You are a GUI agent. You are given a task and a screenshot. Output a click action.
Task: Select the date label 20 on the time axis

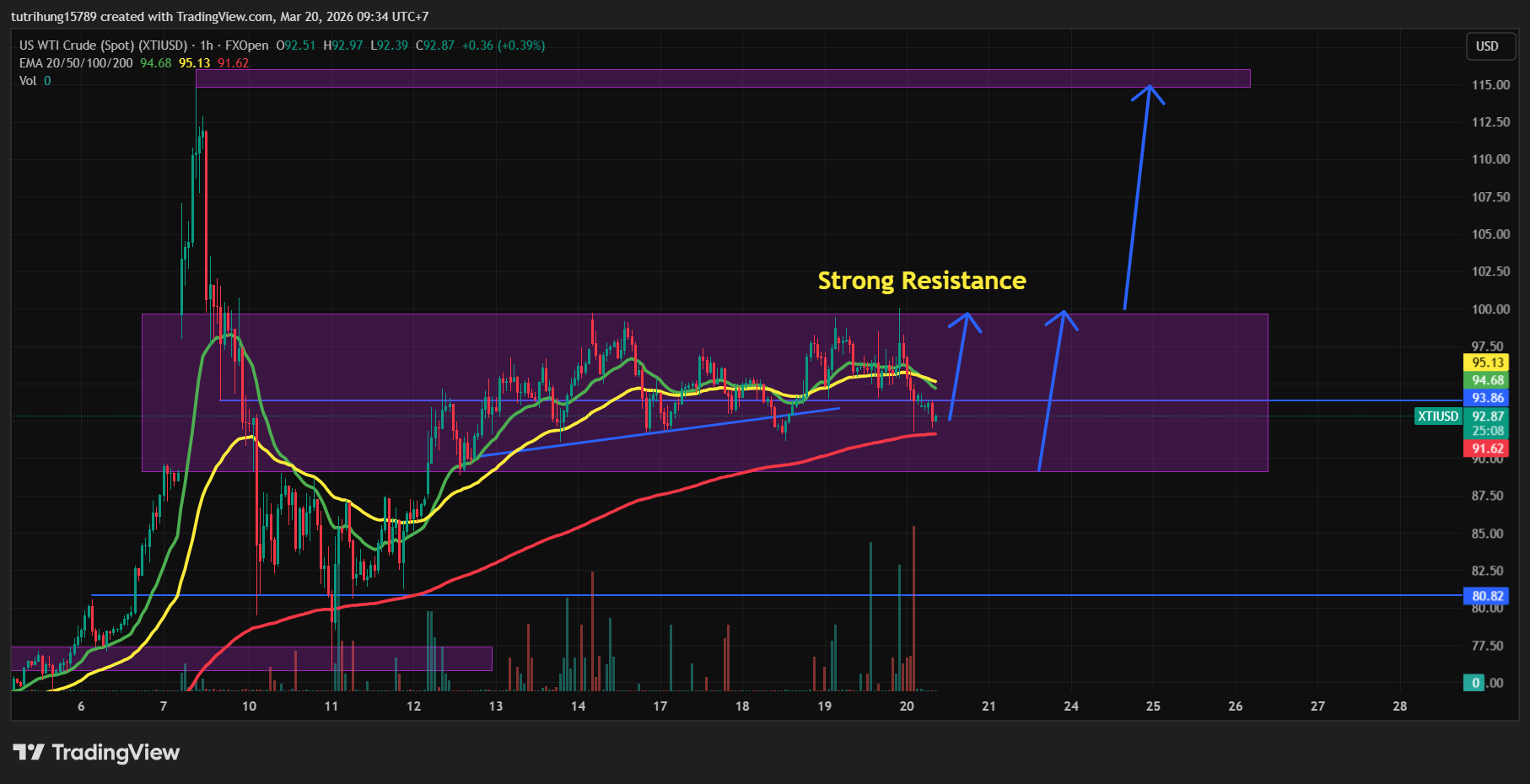[x=907, y=706]
